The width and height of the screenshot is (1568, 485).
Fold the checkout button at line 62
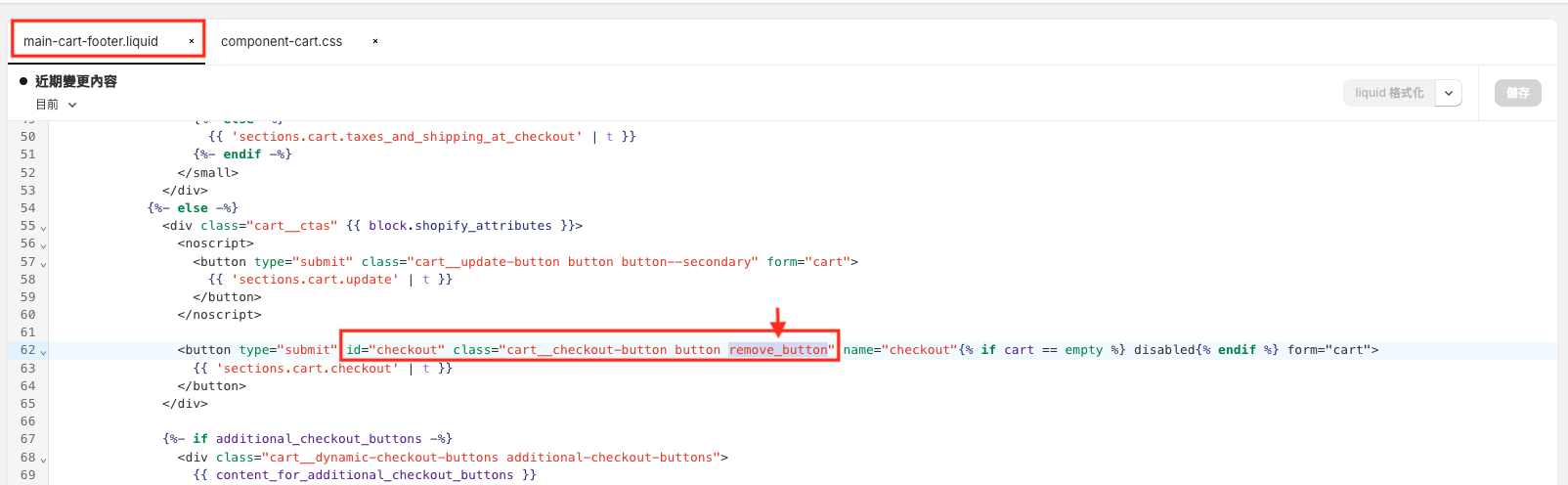coord(43,352)
